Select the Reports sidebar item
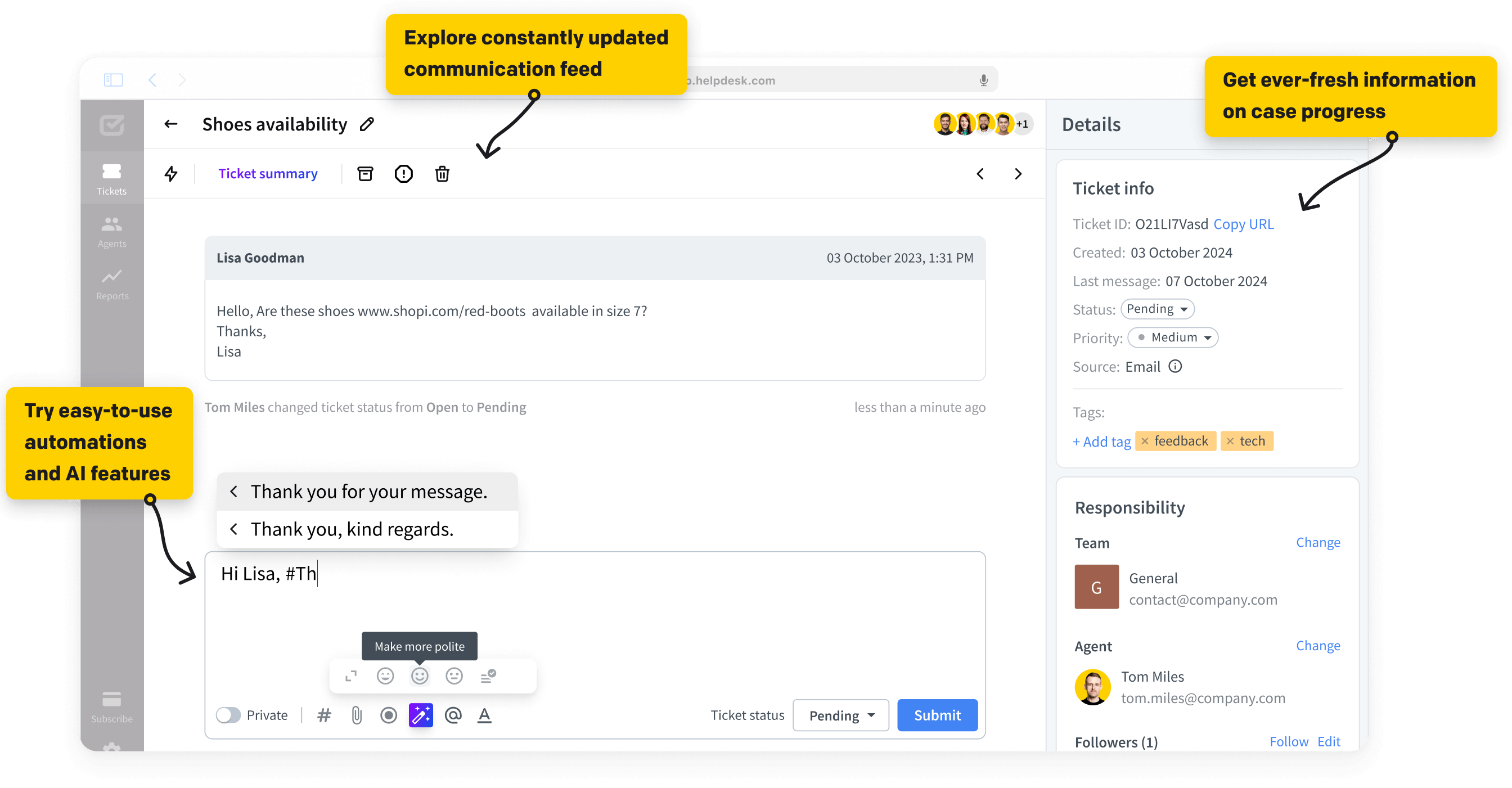 [x=112, y=285]
